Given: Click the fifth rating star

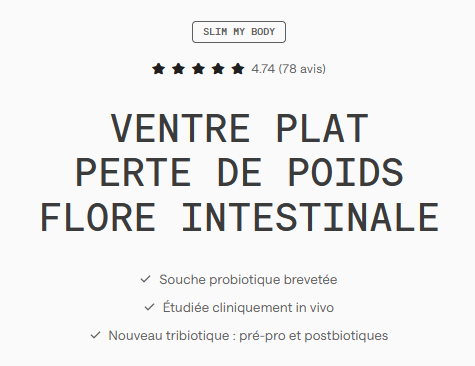Looking at the screenshot, I should pos(238,69).
